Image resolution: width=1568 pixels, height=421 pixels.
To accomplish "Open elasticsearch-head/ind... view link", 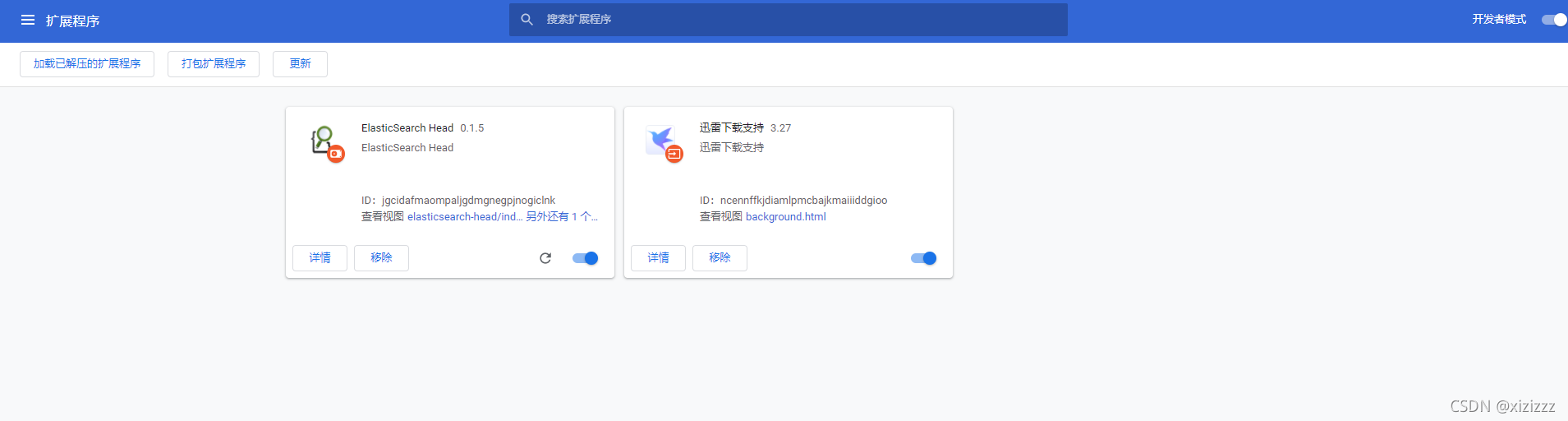I will click(x=465, y=217).
